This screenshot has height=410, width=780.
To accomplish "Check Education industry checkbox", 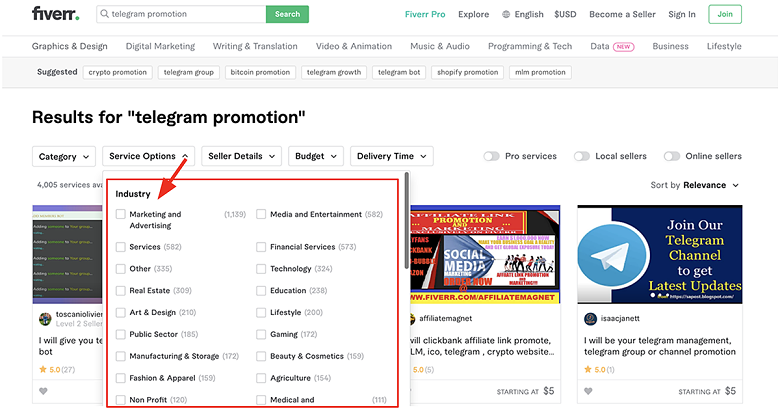I will coord(261,291).
